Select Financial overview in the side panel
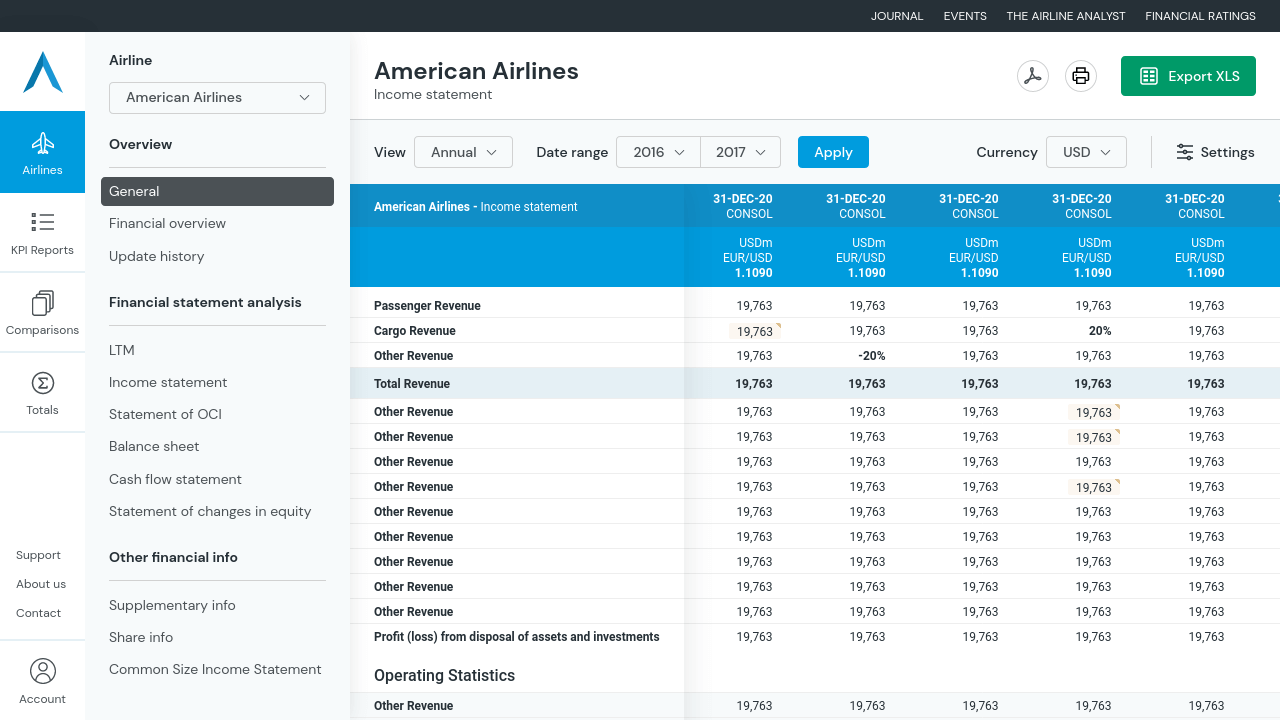This screenshot has height=720, width=1280. (x=167, y=223)
